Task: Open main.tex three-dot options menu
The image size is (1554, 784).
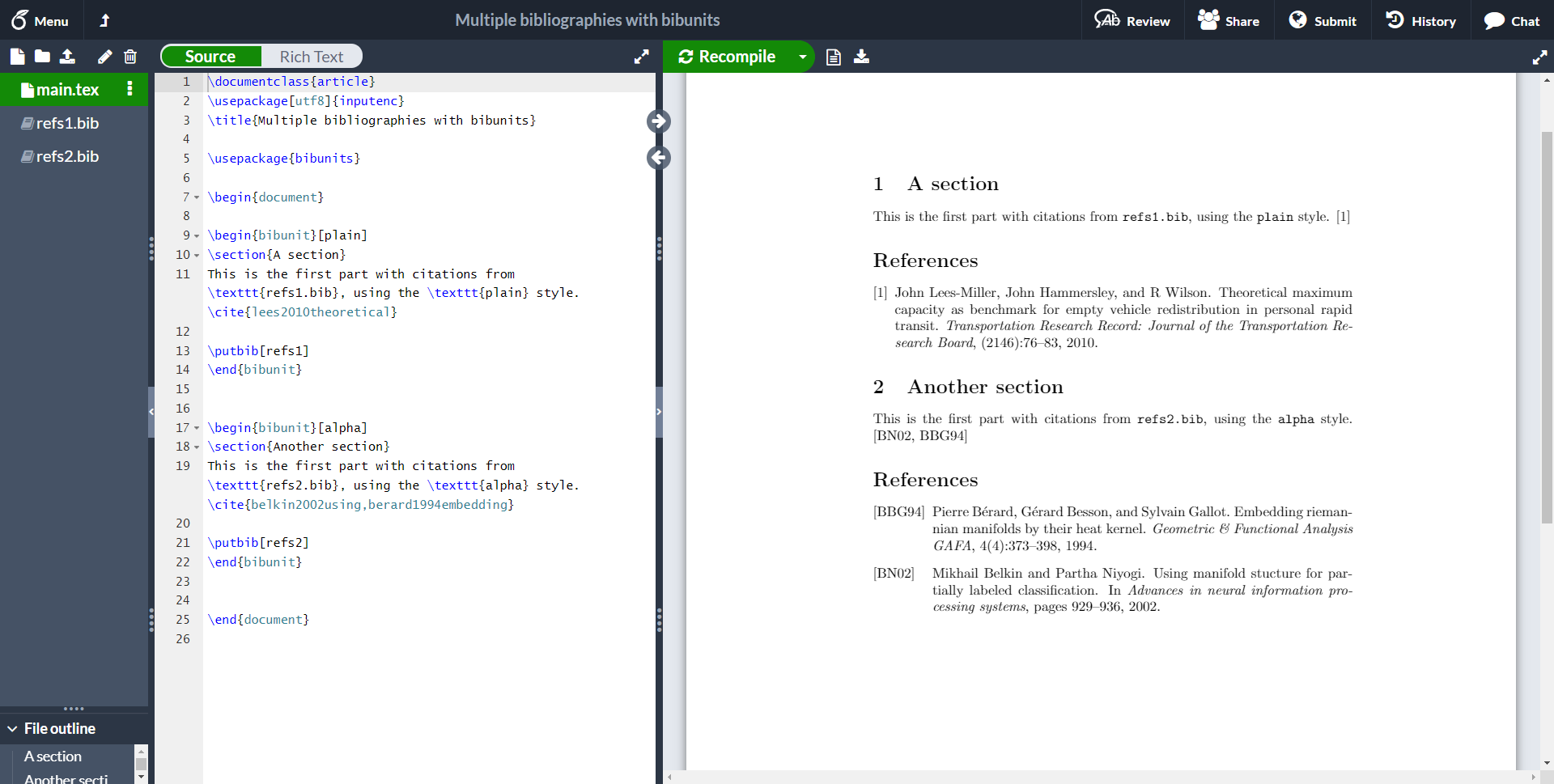Action: 129,89
